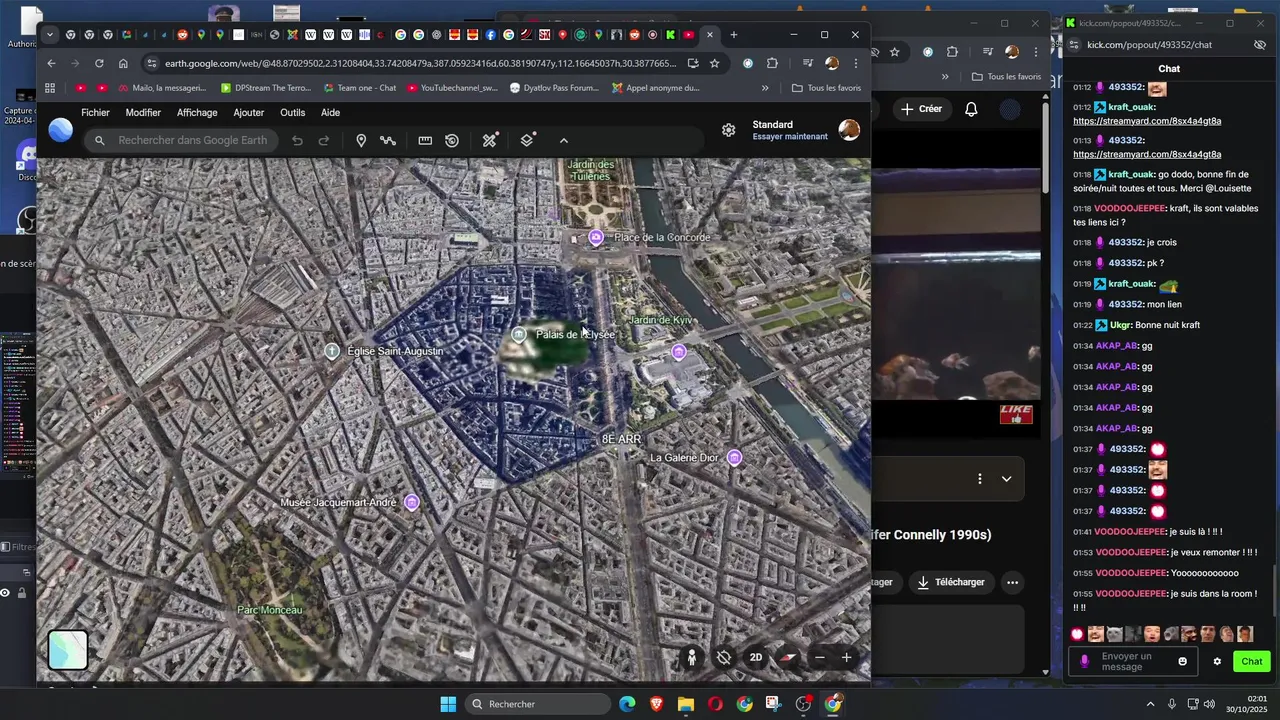This screenshot has width=1280, height=720.
Task: Open the emoji picker in Kick chat
Action: pos(1183,661)
